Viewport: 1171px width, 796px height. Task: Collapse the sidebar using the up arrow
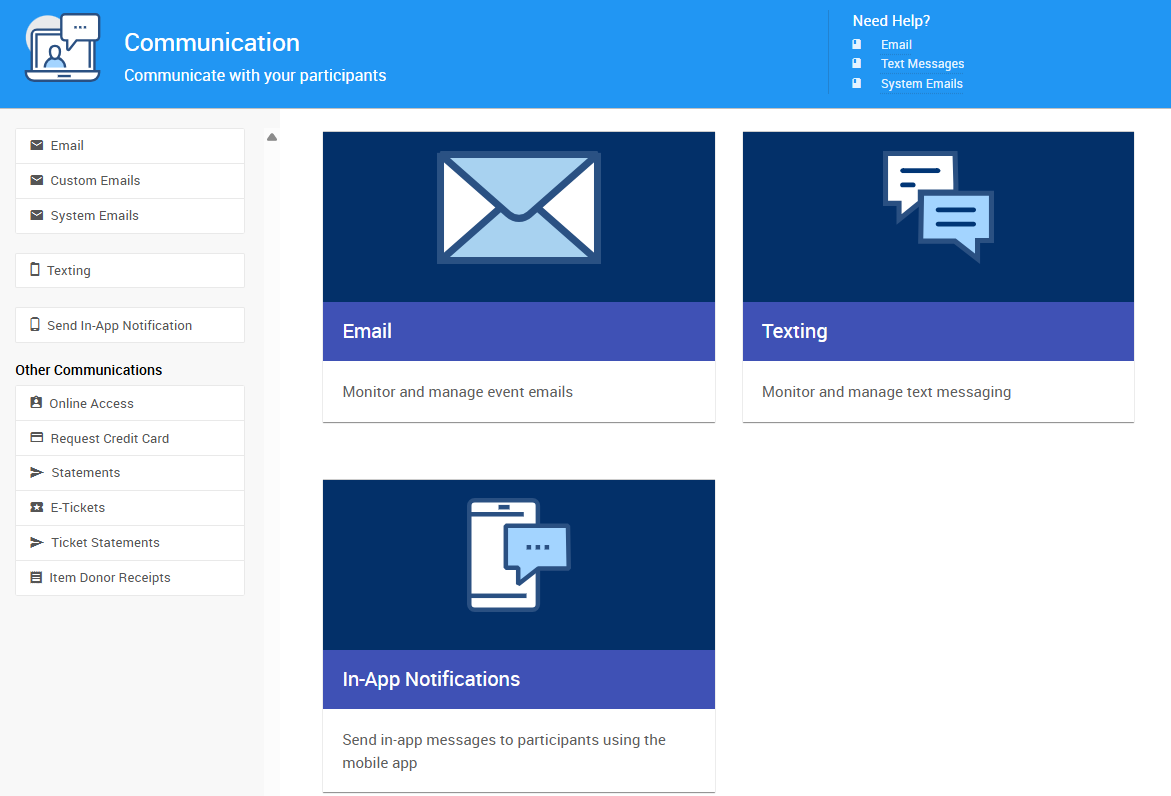[x=271, y=137]
